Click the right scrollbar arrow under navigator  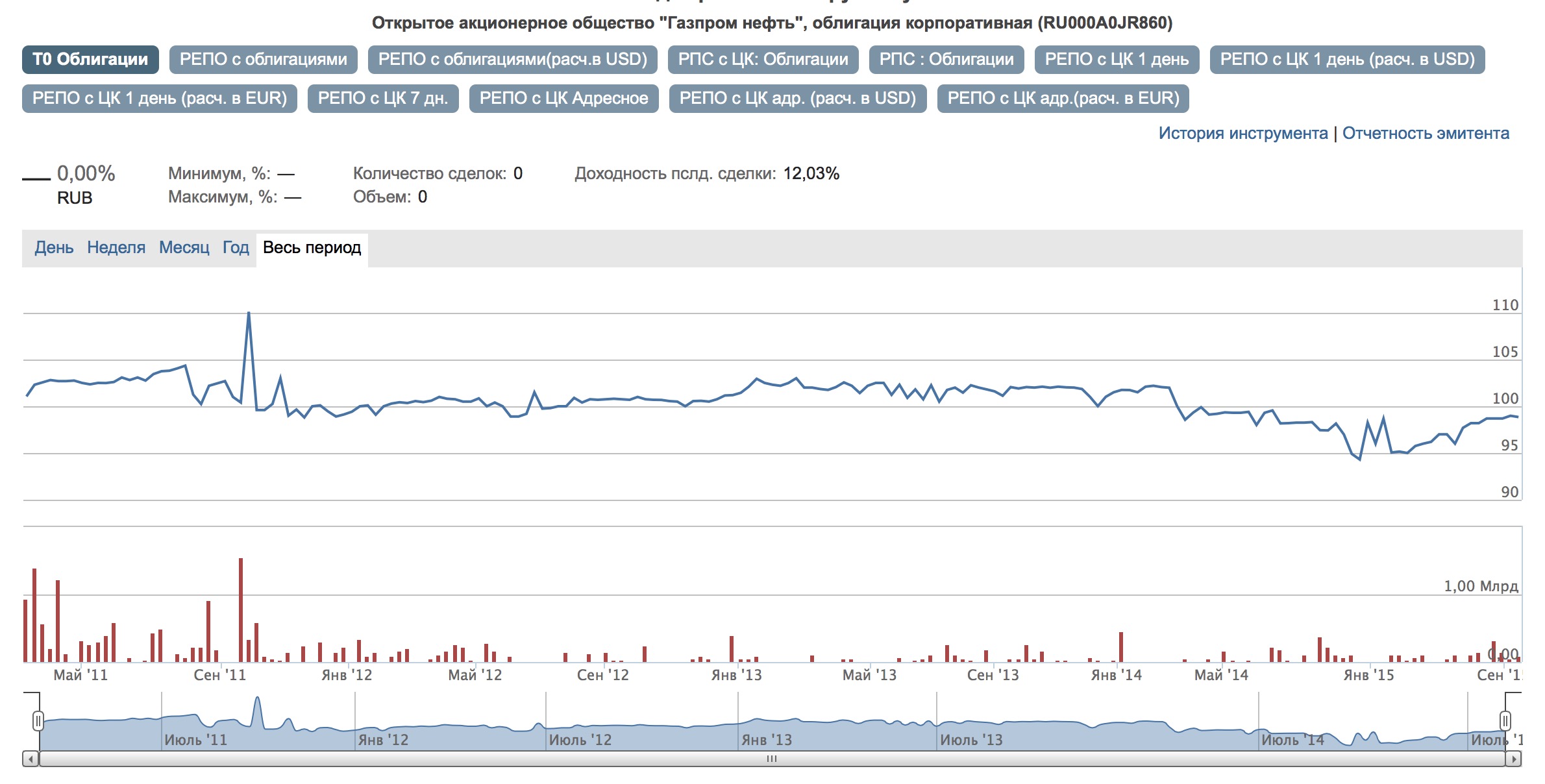(x=1514, y=759)
